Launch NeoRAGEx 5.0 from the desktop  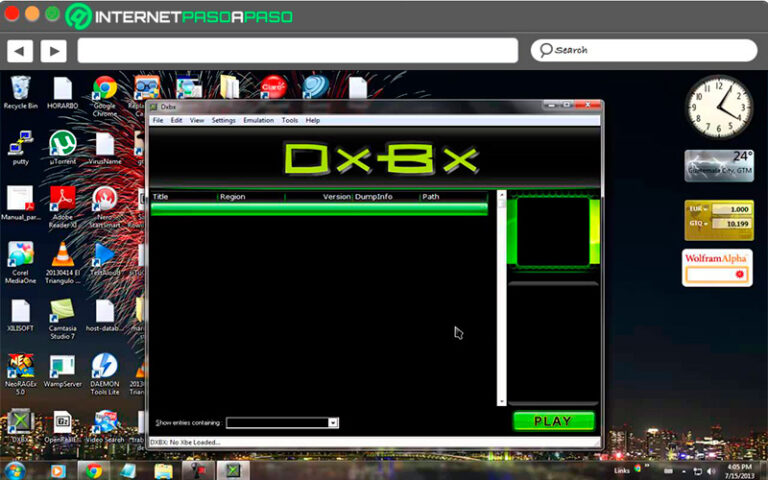pos(20,366)
